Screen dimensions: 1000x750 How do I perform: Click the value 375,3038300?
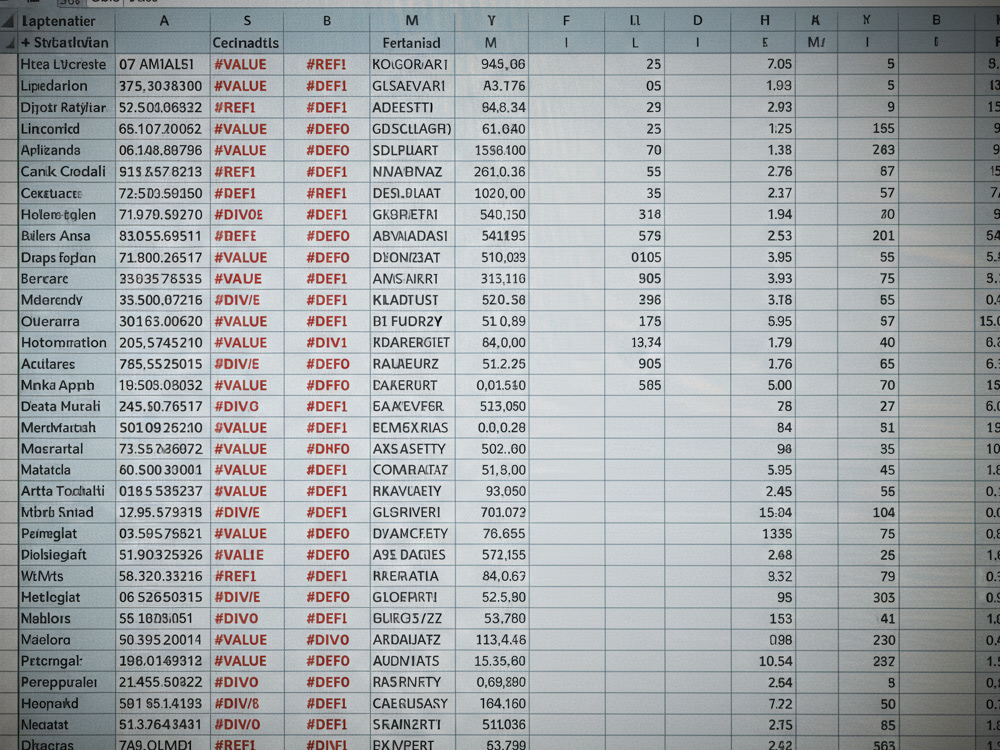tap(160, 86)
